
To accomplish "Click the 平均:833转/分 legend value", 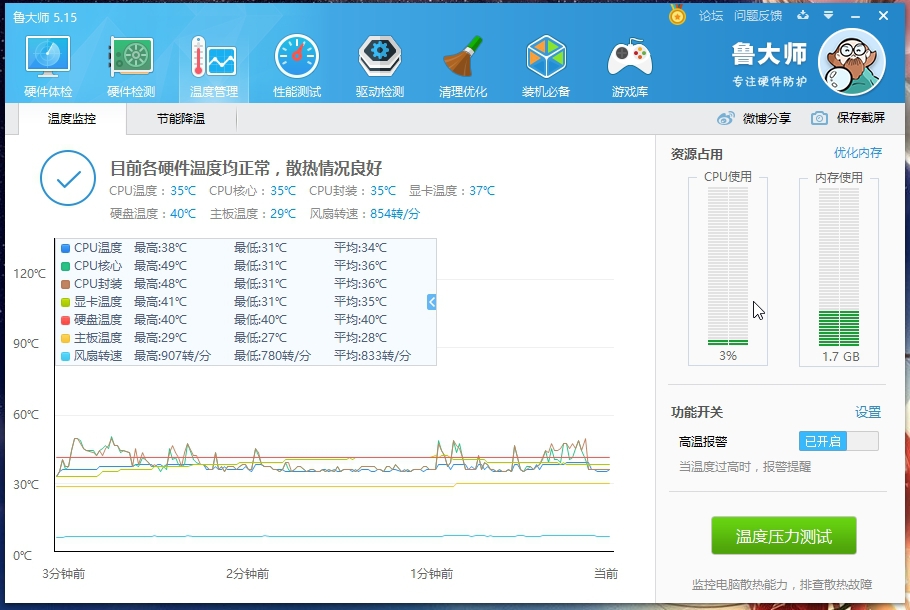I will click(372, 356).
